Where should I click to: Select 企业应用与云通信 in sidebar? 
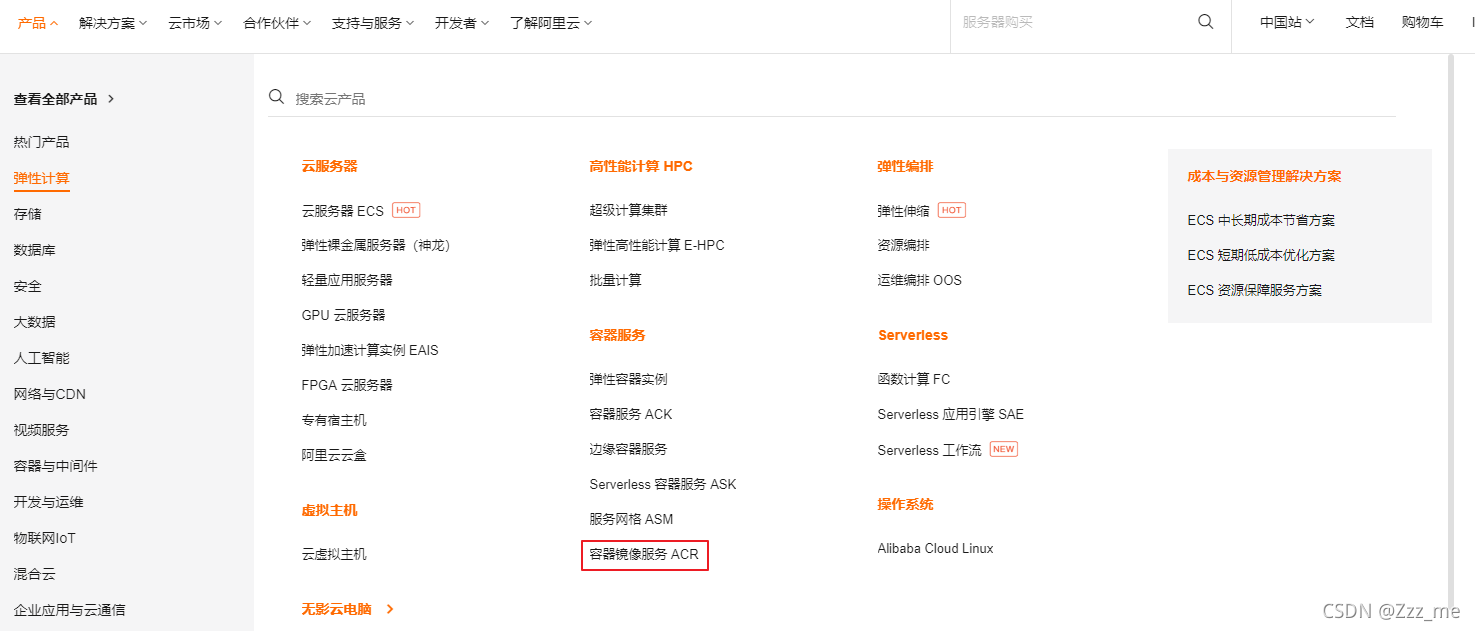pos(69,610)
